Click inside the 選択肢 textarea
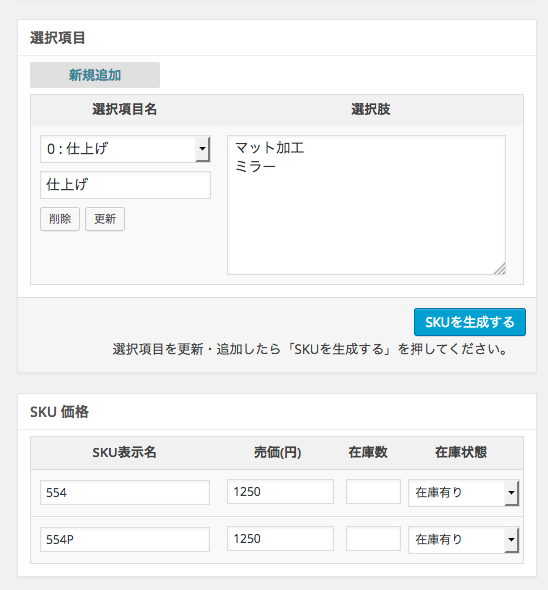Screen dimensions: 548x590 [x=366, y=205]
